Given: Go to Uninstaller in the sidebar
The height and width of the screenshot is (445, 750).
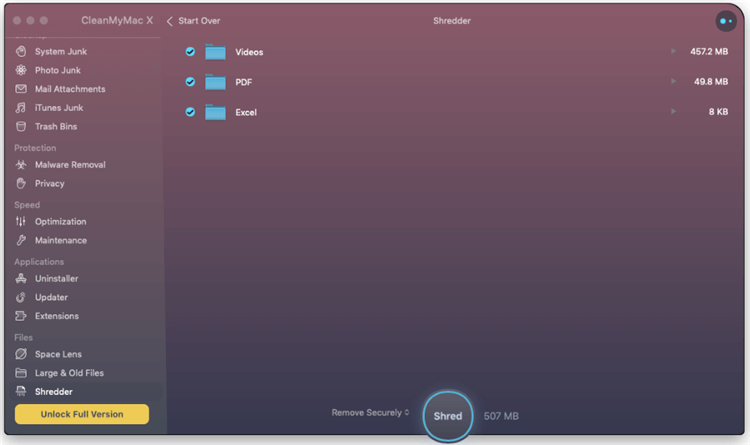Looking at the screenshot, I should click(x=56, y=279).
